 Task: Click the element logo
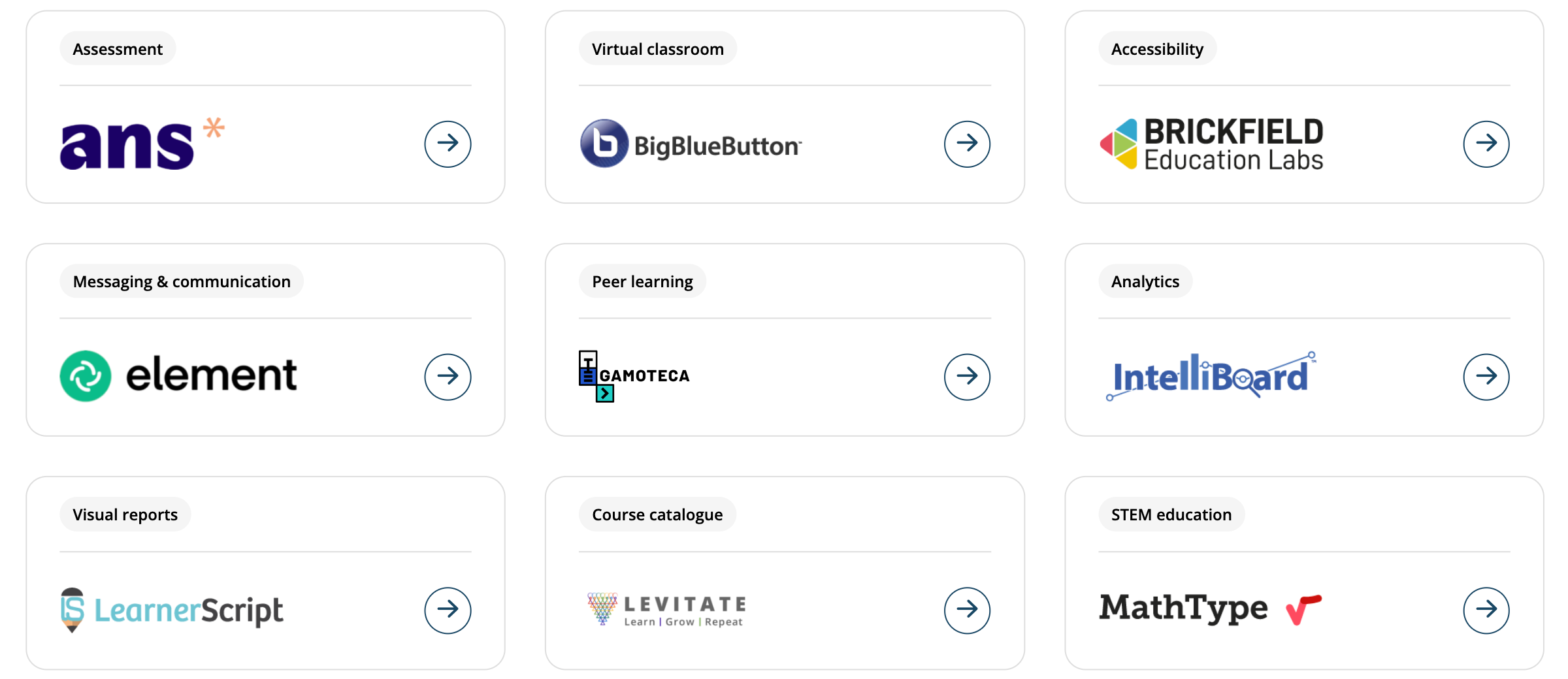(178, 375)
